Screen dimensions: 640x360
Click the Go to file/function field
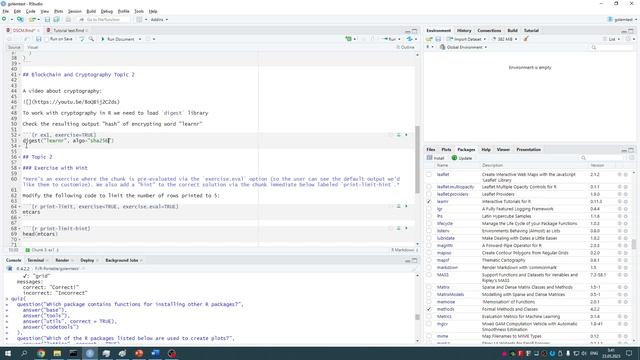pyautogui.click(x=103, y=19)
